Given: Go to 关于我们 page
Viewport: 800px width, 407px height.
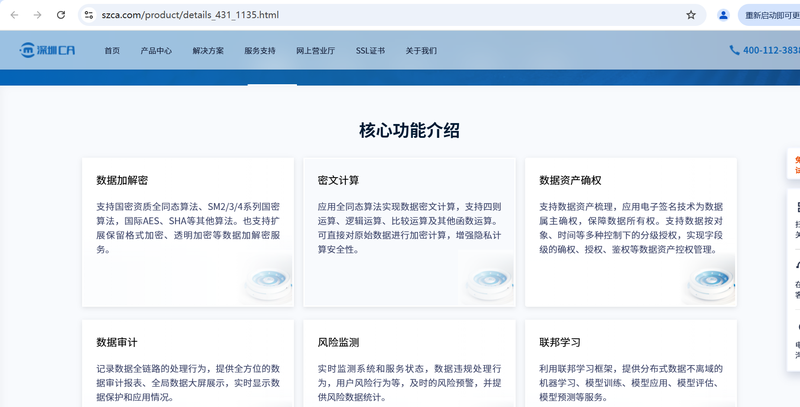Looking at the screenshot, I should click(421, 50).
